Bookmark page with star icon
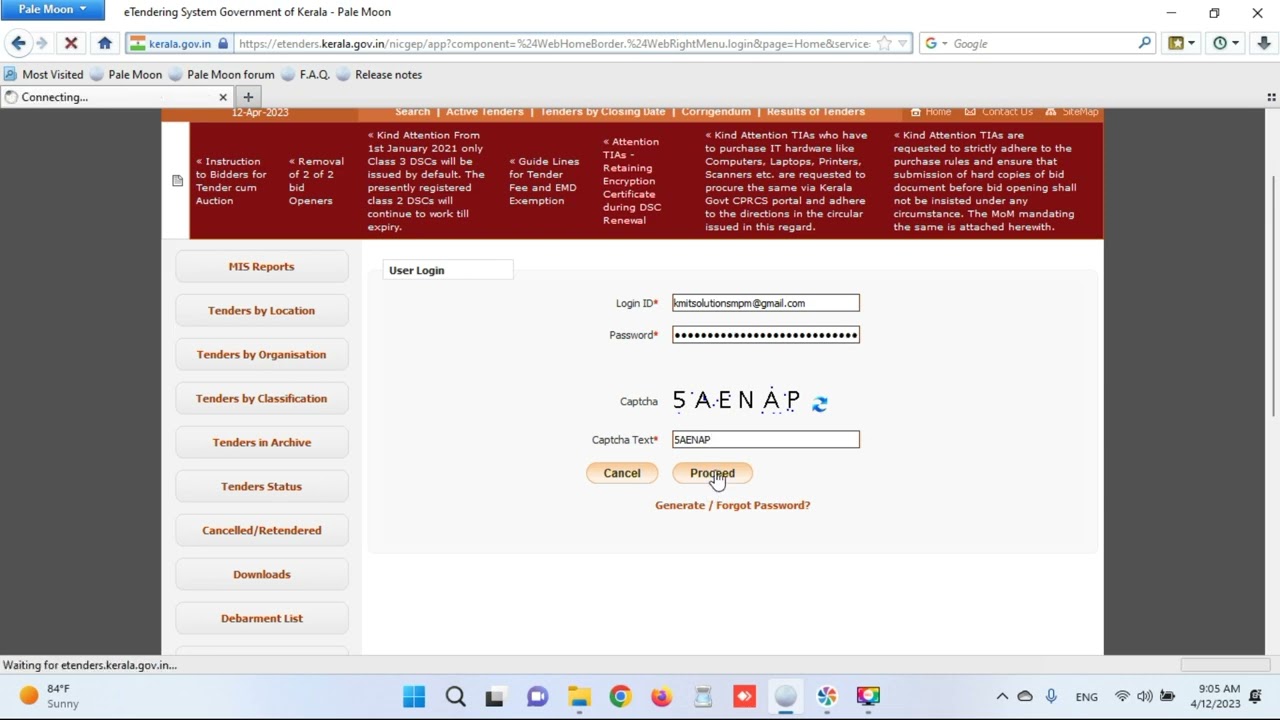Viewport: 1280px width, 720px height. (x=884, y=44)
